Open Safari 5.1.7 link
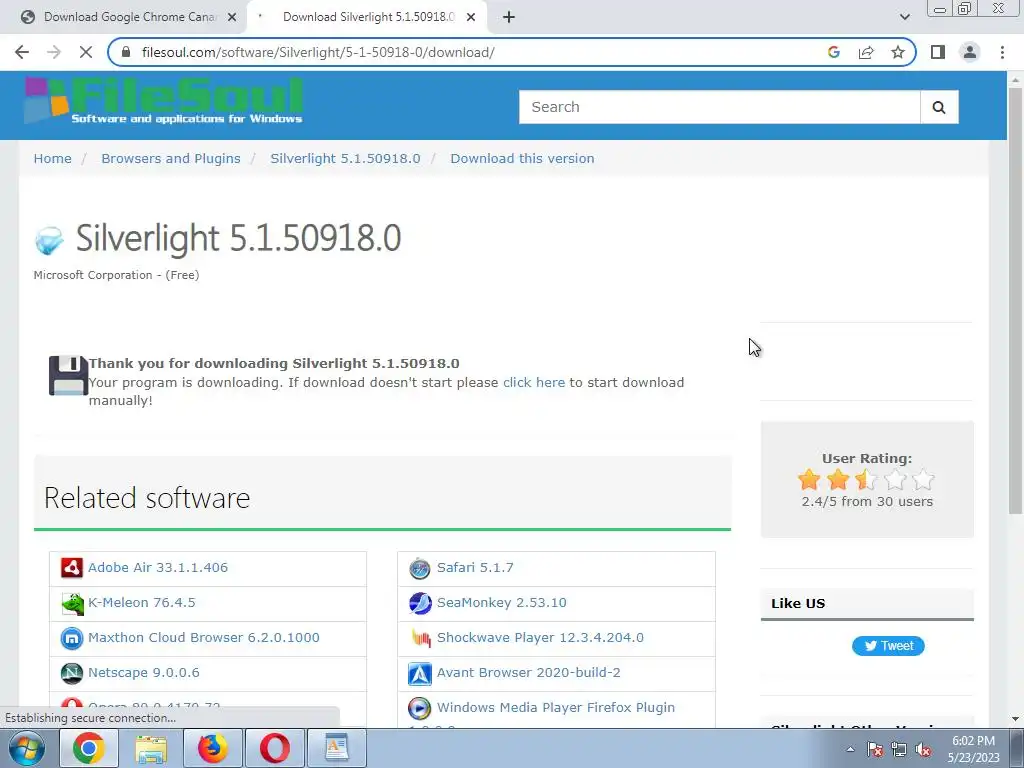 (x=475, y=568)
